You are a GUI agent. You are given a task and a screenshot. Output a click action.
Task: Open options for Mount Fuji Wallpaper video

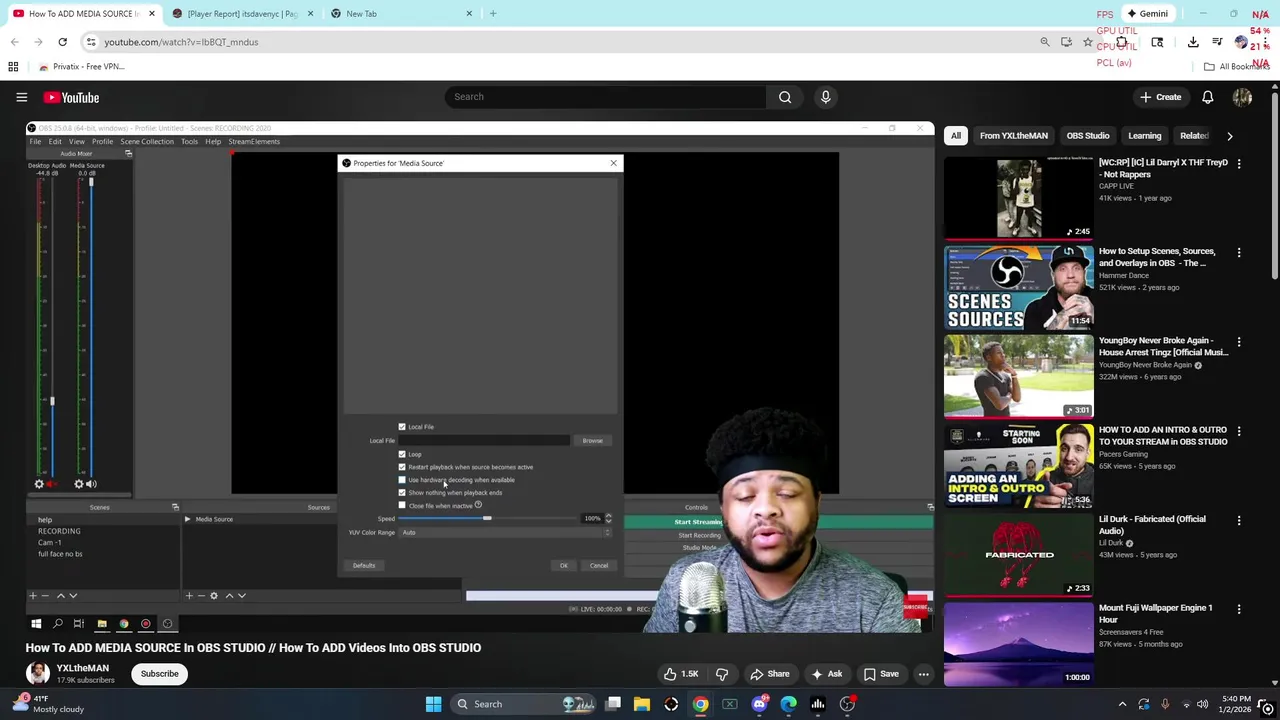pyautogui.click(x=1239, y=609)
